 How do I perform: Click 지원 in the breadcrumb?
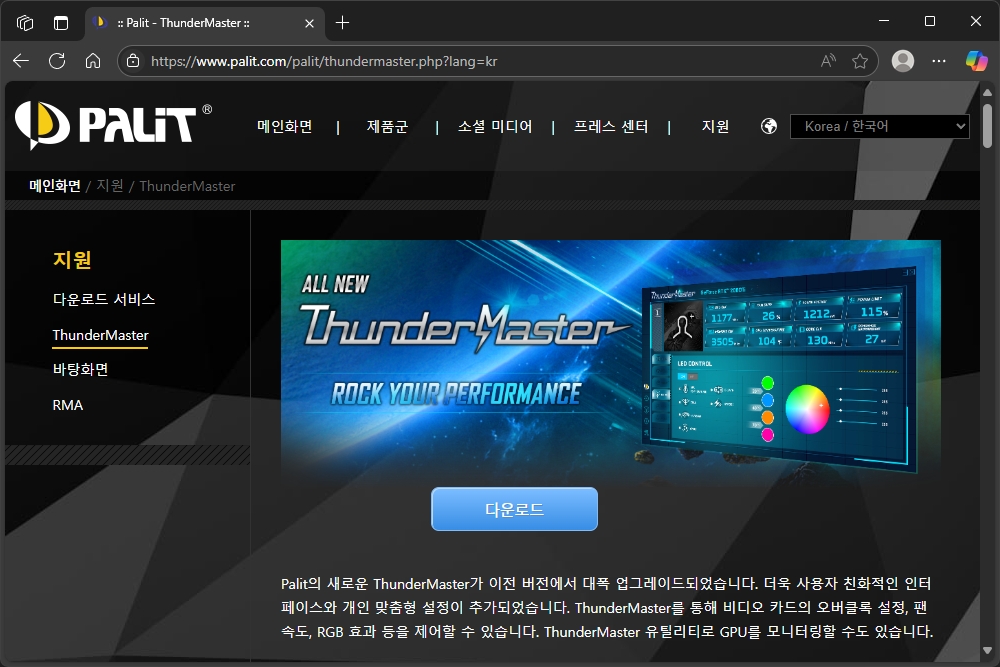point(110,186)
